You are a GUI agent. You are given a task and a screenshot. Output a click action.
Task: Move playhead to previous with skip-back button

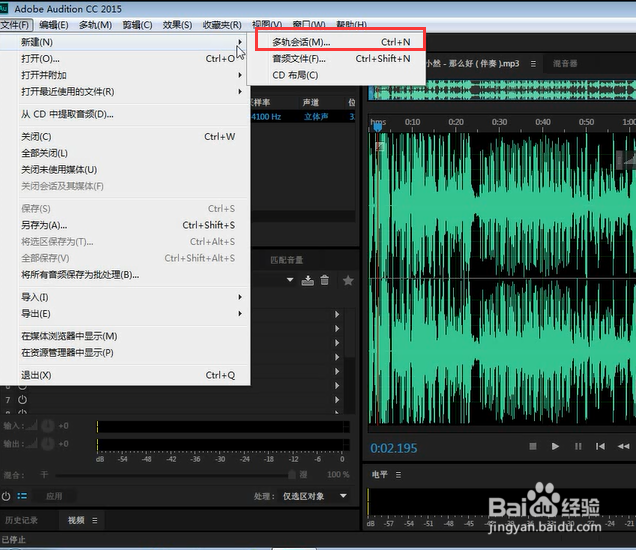tap(600, 447)
